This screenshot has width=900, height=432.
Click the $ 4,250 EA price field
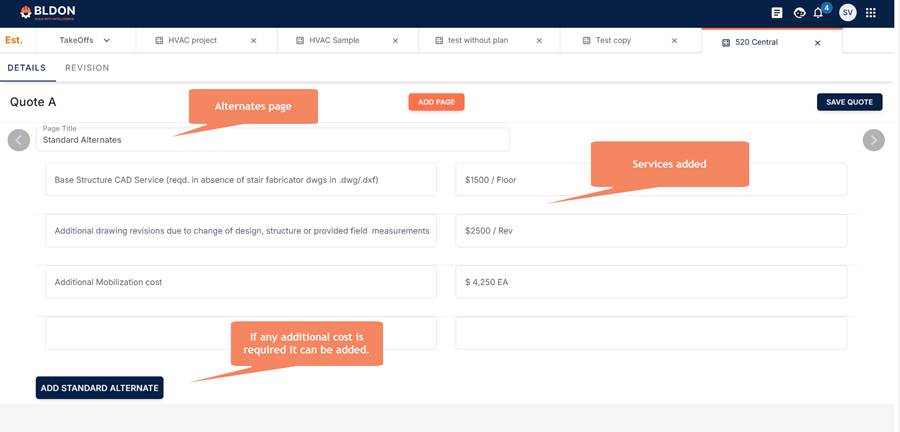point(650,282)
